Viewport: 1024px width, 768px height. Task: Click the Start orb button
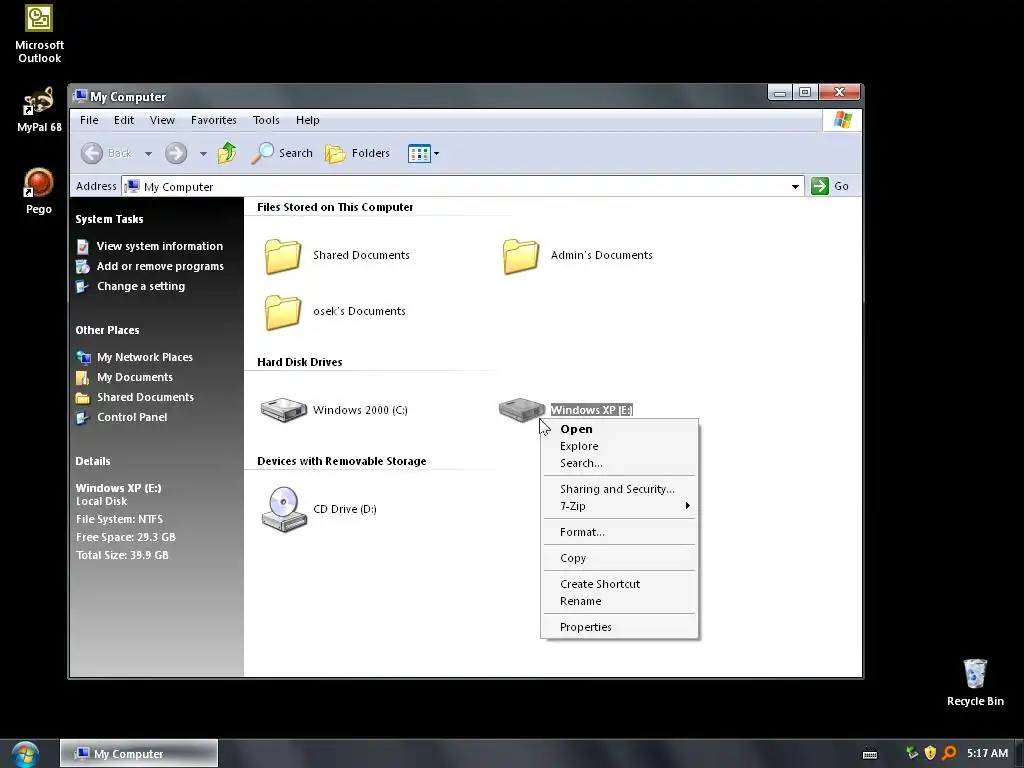[25, 754]
